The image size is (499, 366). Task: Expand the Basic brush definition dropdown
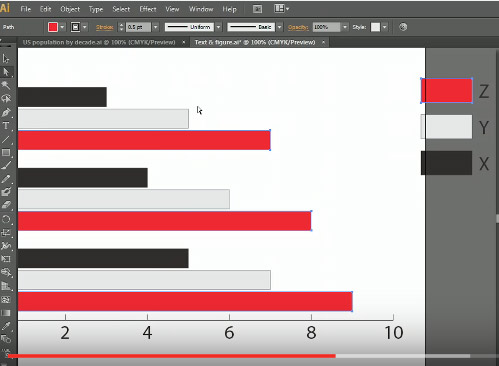[x=280, y=27]
